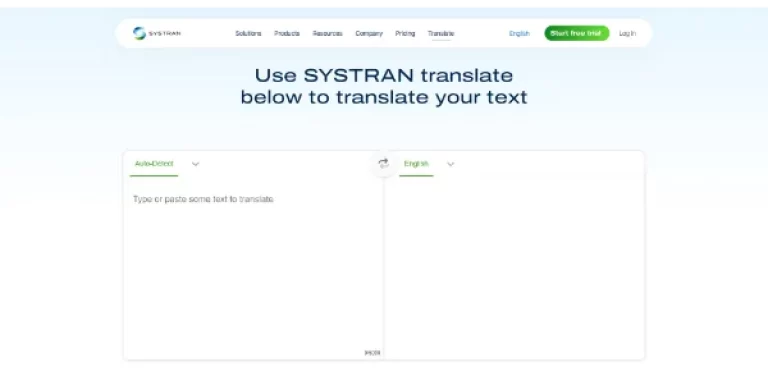768x385 pixels.
Task: Swap source and target languages
Action: (384, 164)
